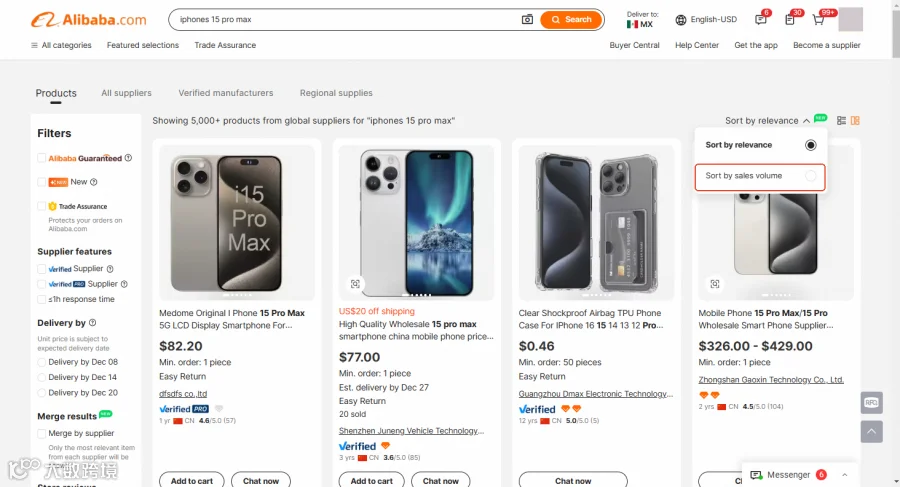Enable the Alibaba Guaranteed checkbox
Screen dimensions: 900x487
point(41,158)
